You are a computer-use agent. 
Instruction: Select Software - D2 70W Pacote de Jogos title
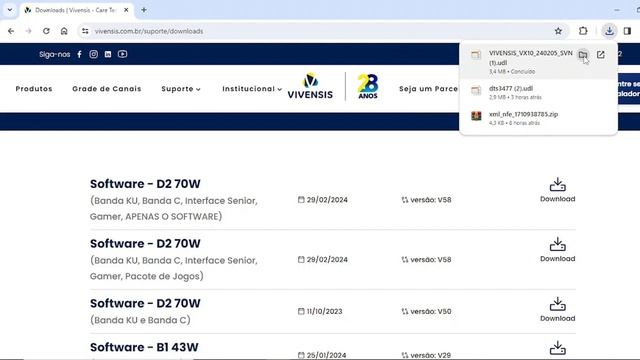(x=145, y=244)
